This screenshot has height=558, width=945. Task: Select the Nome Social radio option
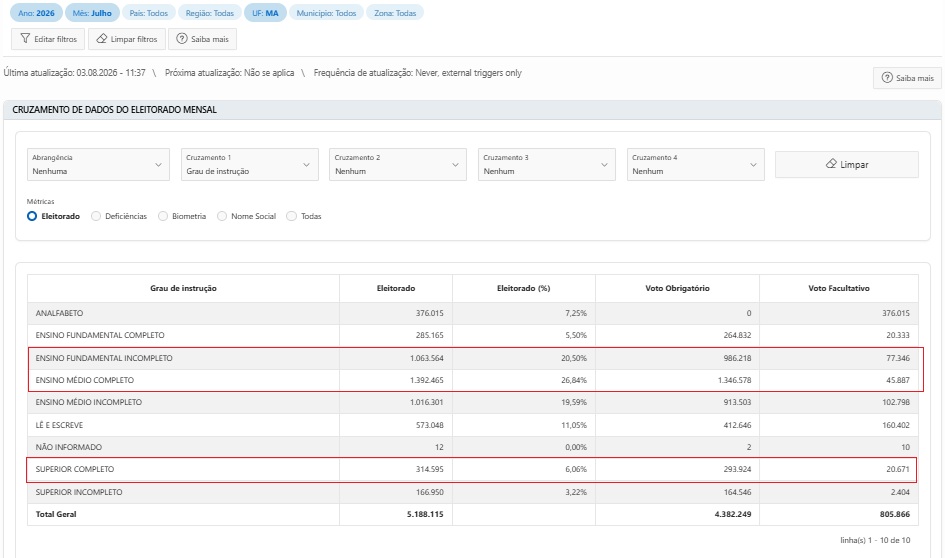[222, 216]
